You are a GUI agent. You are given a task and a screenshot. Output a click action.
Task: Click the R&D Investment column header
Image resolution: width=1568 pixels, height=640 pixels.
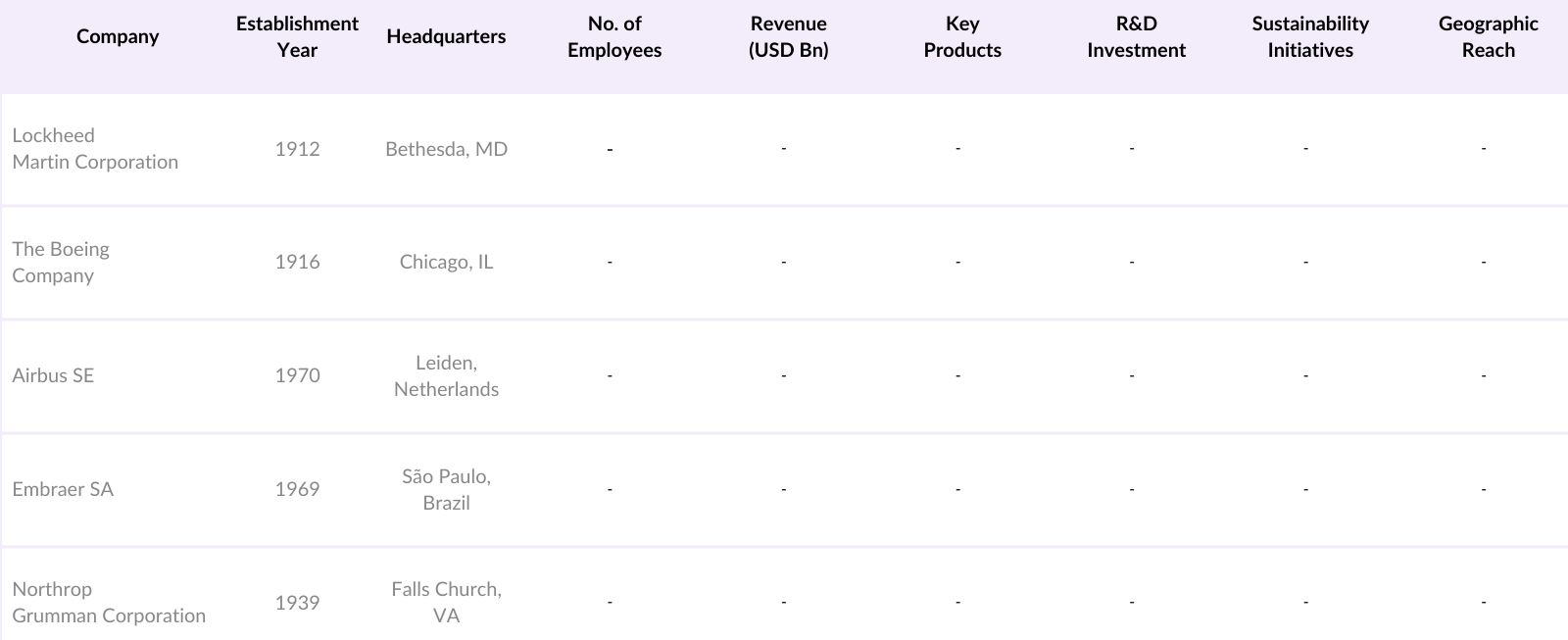[1136, 37]
